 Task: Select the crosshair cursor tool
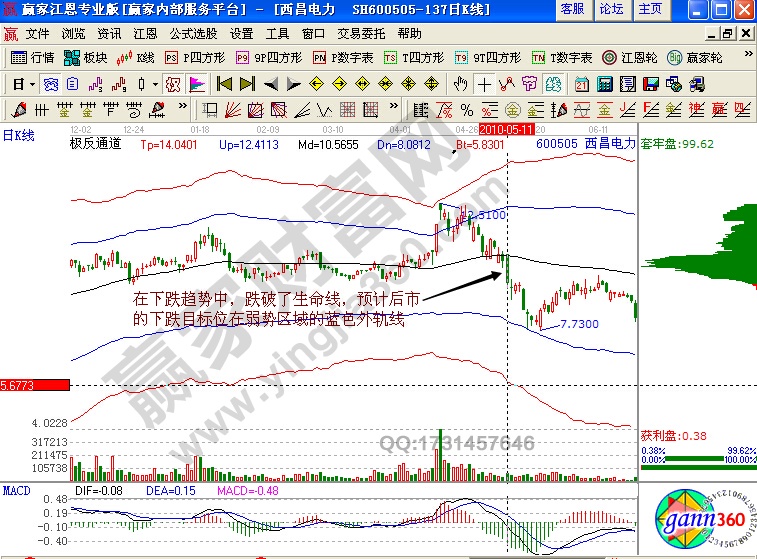[x=484, y=83]
